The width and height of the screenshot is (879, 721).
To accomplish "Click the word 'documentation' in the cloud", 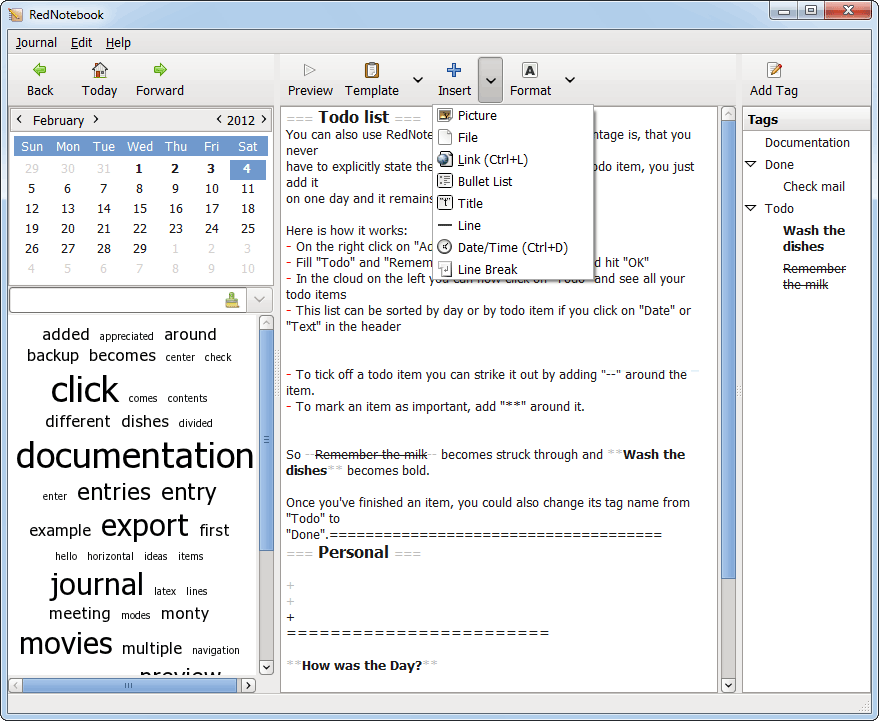I will [135, 456].
